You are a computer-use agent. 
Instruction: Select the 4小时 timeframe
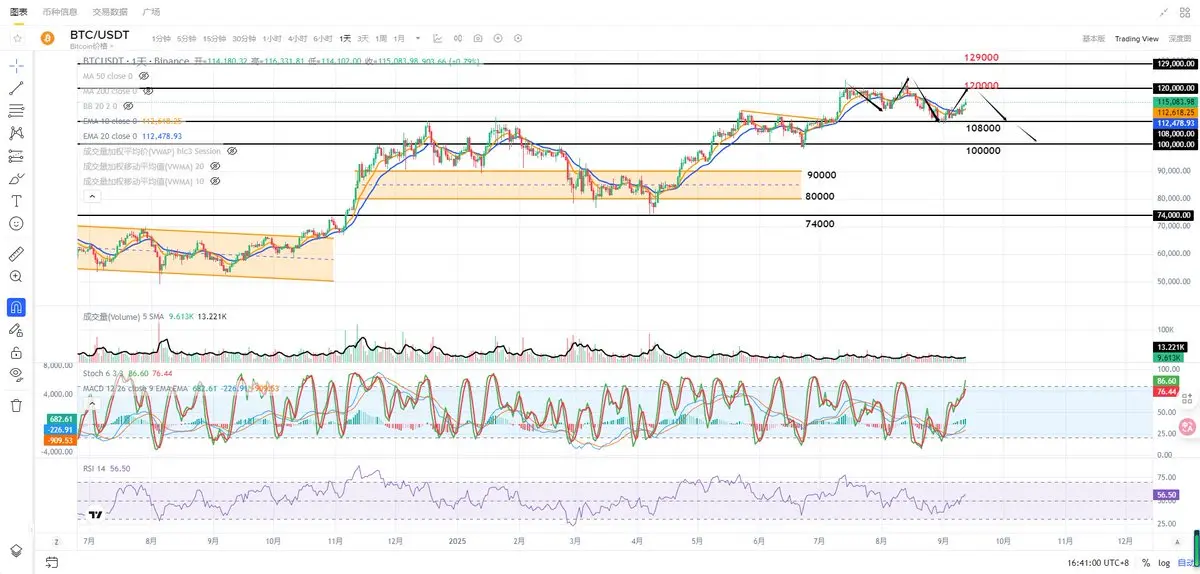coord(297,38)
